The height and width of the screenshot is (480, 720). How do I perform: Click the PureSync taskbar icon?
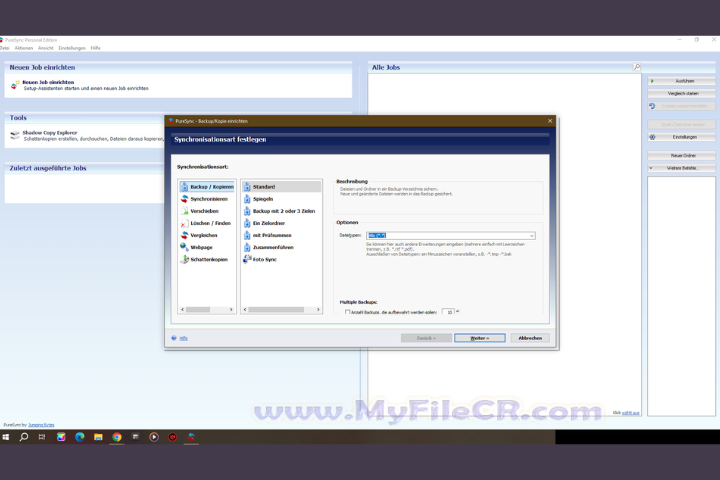pyautogui.click(x=191, y=437)
